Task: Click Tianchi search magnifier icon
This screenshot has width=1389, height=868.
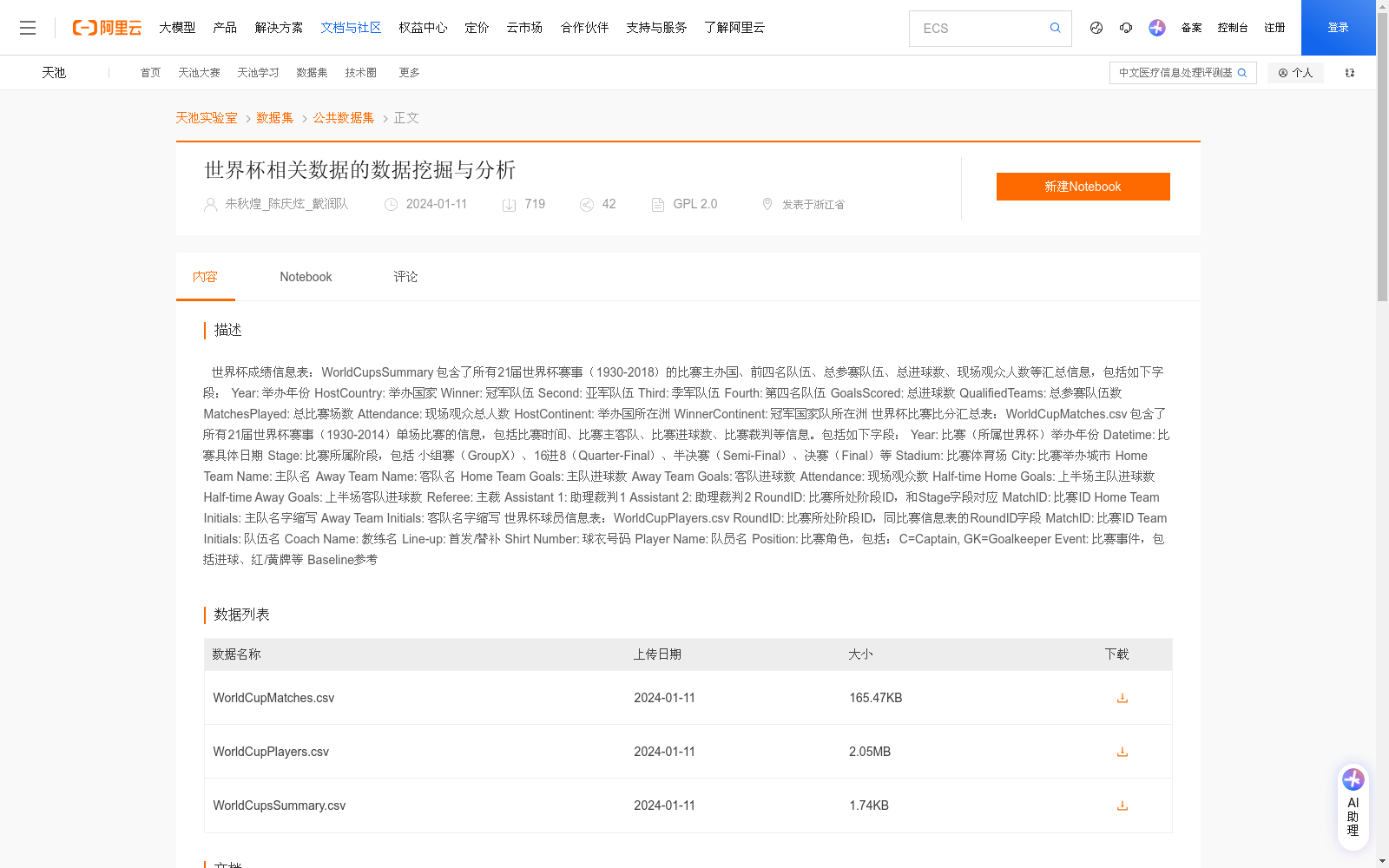Action: 1242,73
